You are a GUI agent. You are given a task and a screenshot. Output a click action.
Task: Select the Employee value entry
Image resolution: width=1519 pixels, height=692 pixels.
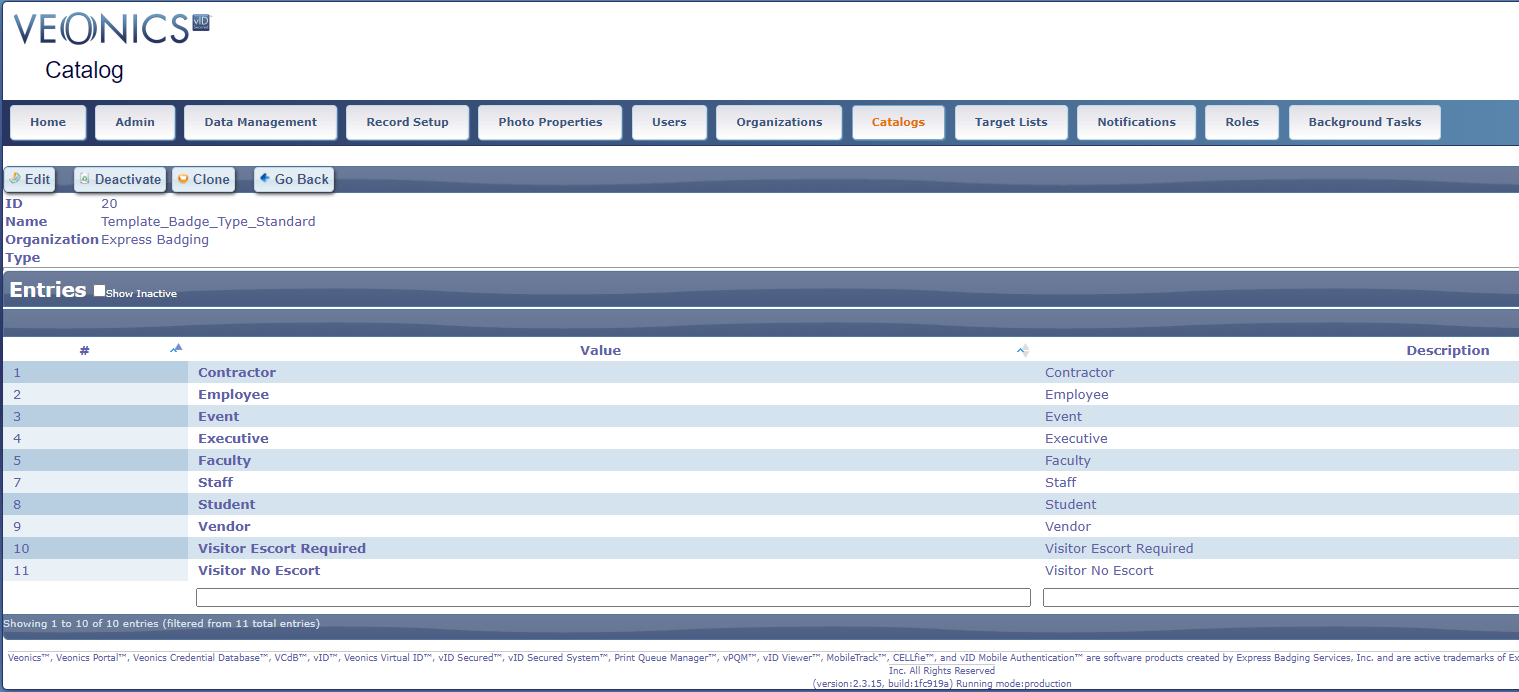[x=233, y=394]
